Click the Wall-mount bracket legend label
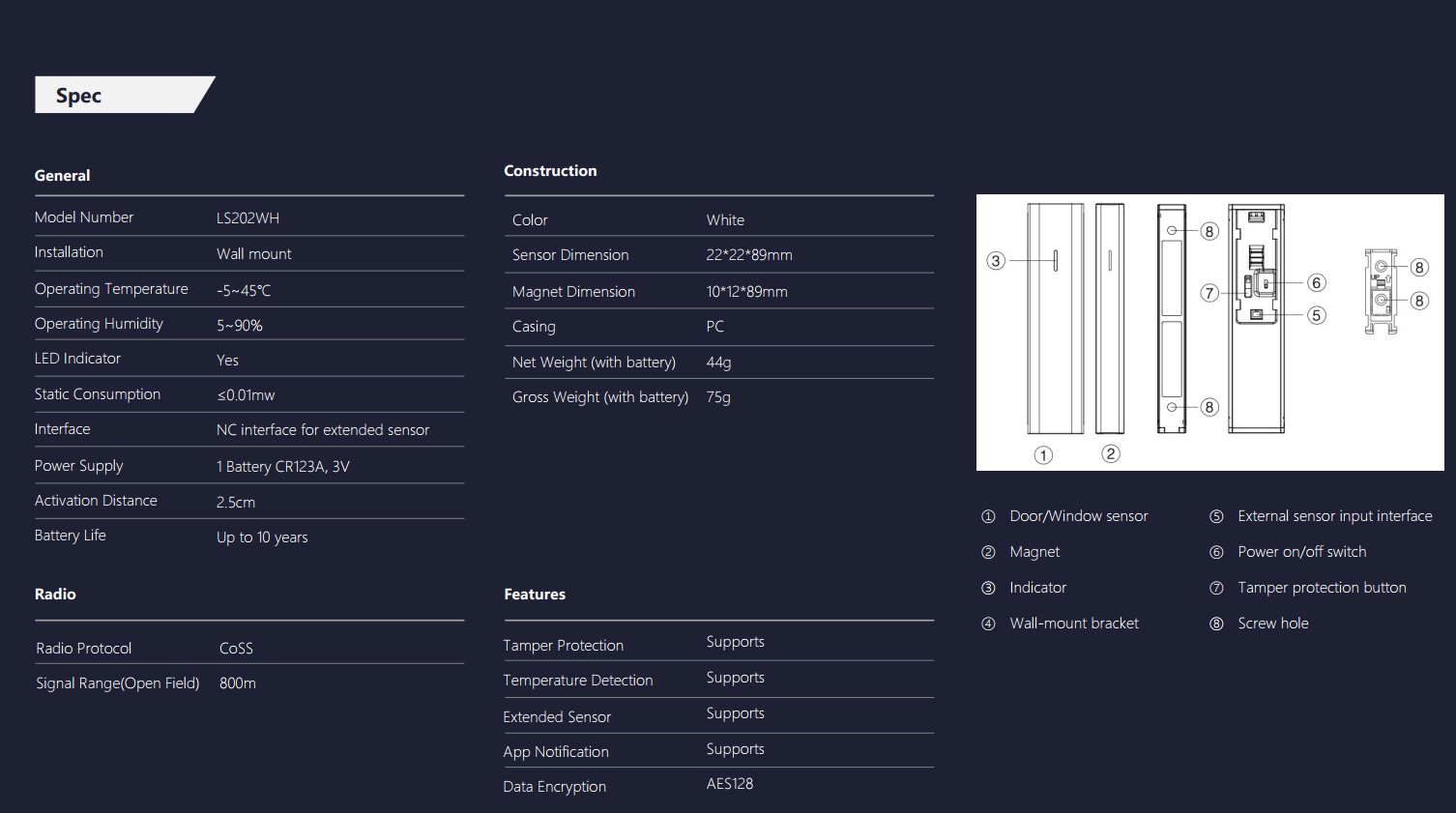 point(1073,624)
